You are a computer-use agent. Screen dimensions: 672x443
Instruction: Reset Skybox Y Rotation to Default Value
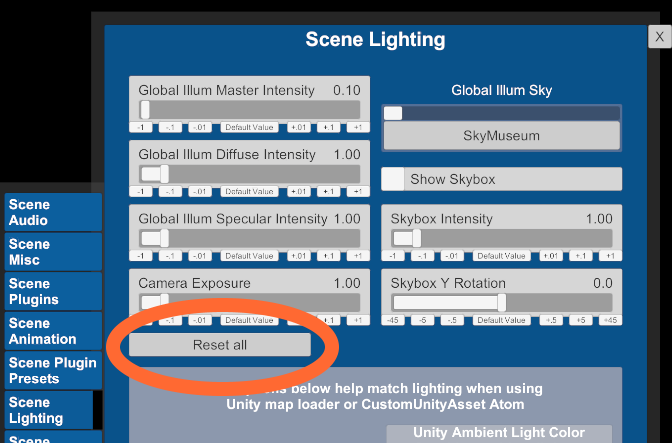click(501, 320)
